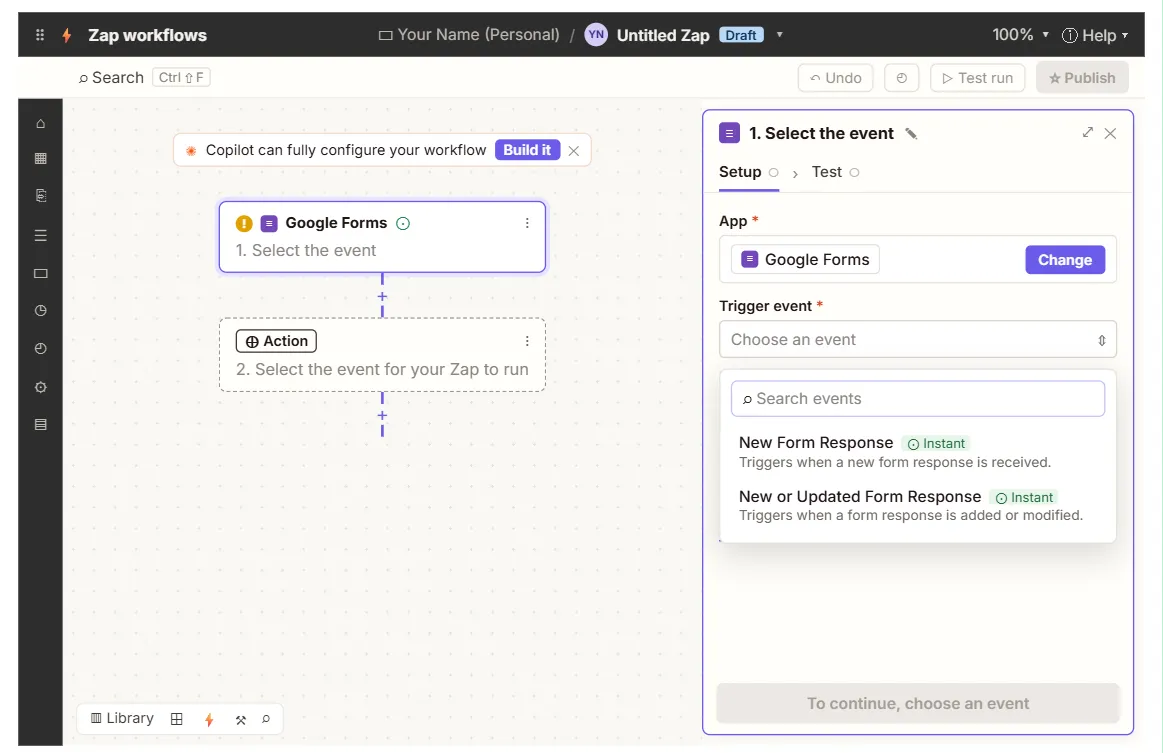Click the magnifier icon in bottom toolbar
1163x753 pixels.
(x=266, y=719)
